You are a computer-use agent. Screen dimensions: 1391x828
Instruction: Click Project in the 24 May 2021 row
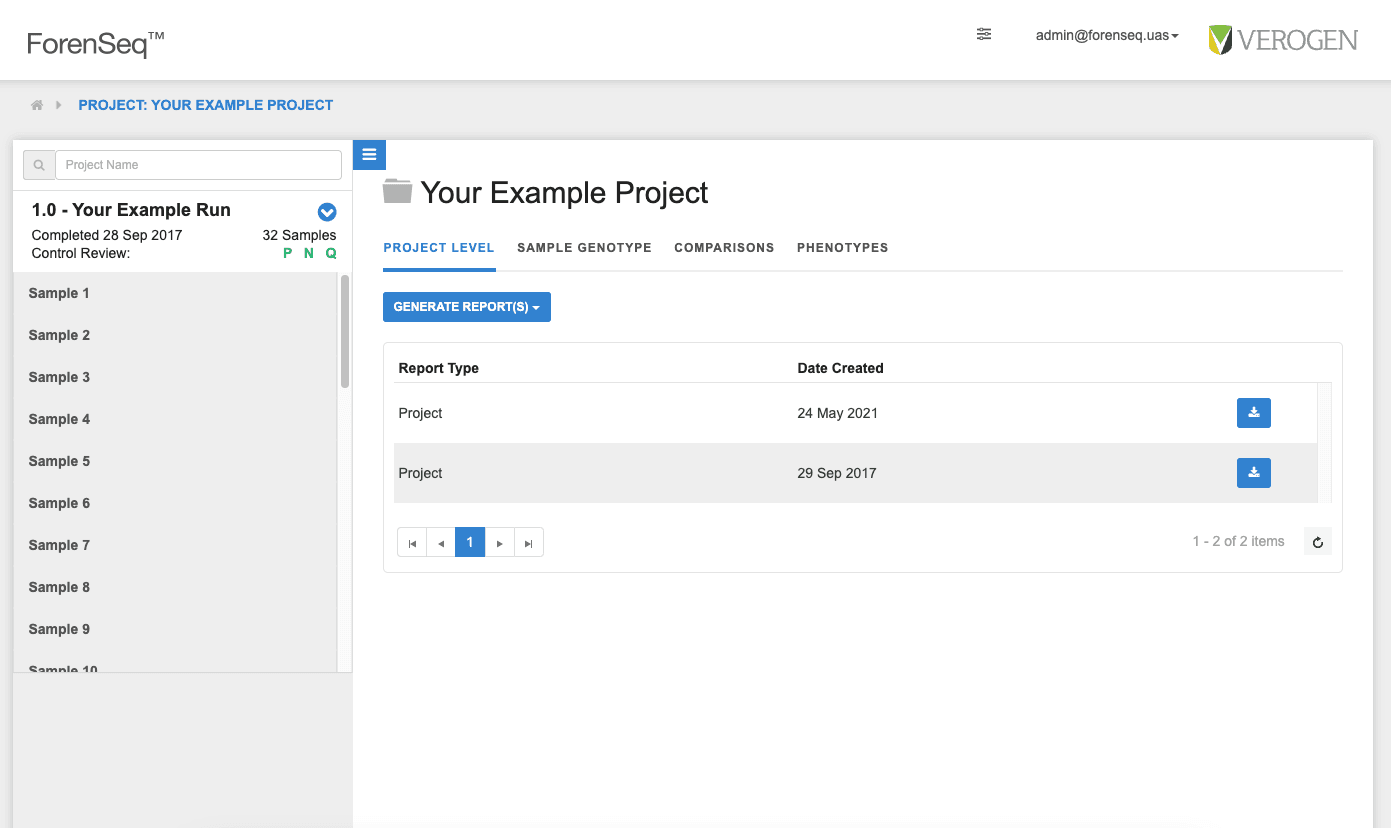coord(420,413)
